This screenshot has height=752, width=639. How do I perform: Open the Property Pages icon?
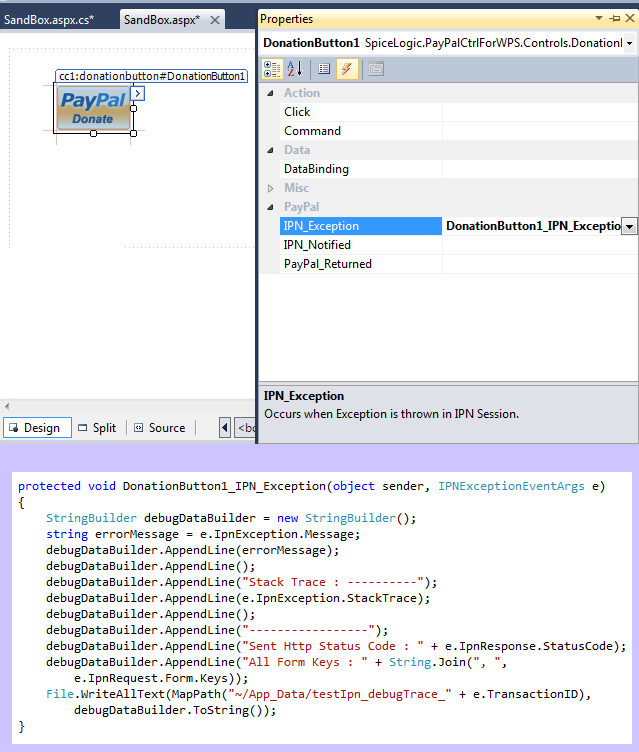pyautogui.click(x=376, y=69)
